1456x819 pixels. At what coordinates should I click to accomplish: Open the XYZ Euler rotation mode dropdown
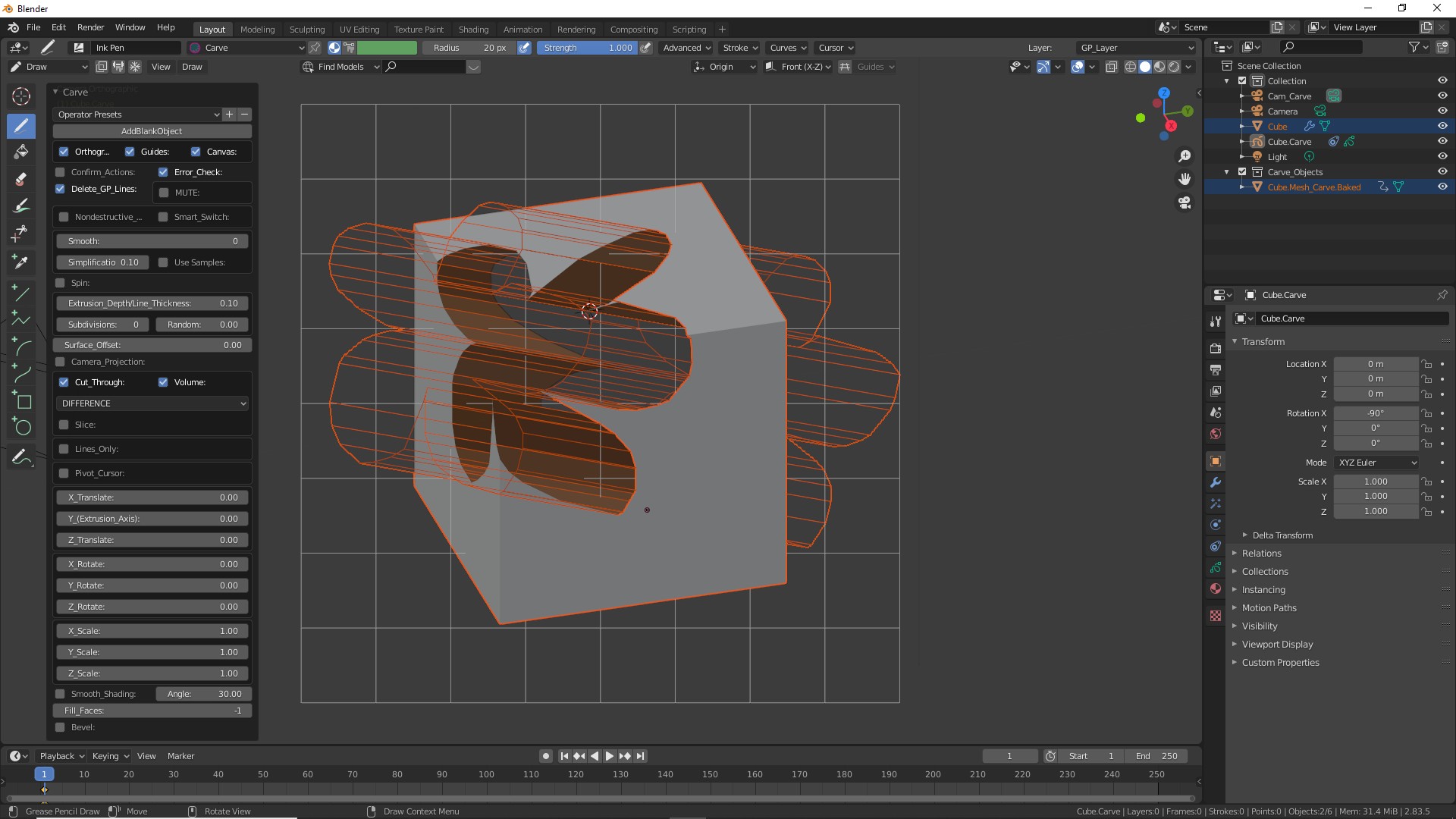1376,463
